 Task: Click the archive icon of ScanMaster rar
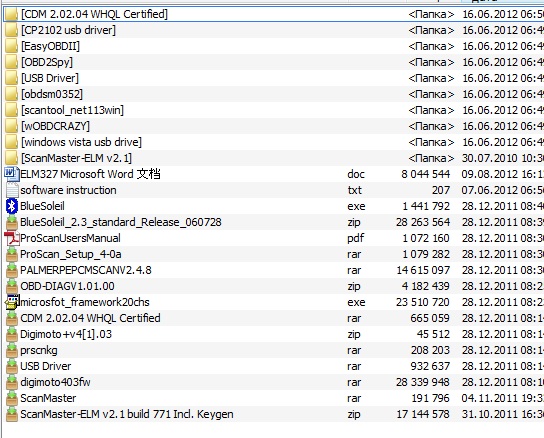pyautogui.click(x=12, y=398)
